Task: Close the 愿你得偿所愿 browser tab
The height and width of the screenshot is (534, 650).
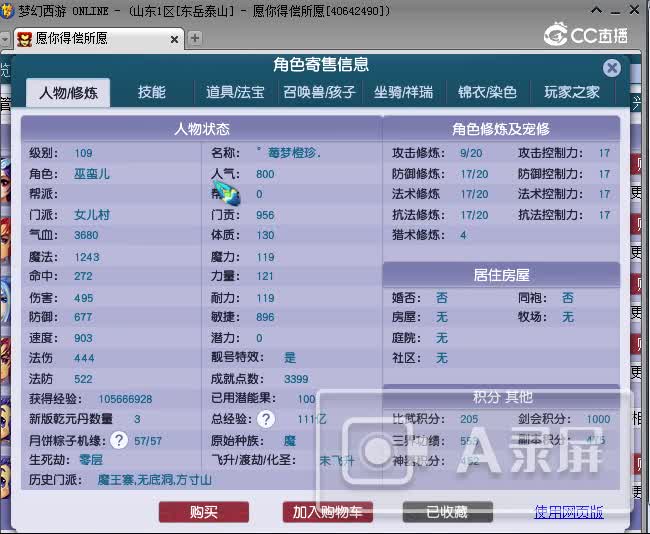Action: 175,39
